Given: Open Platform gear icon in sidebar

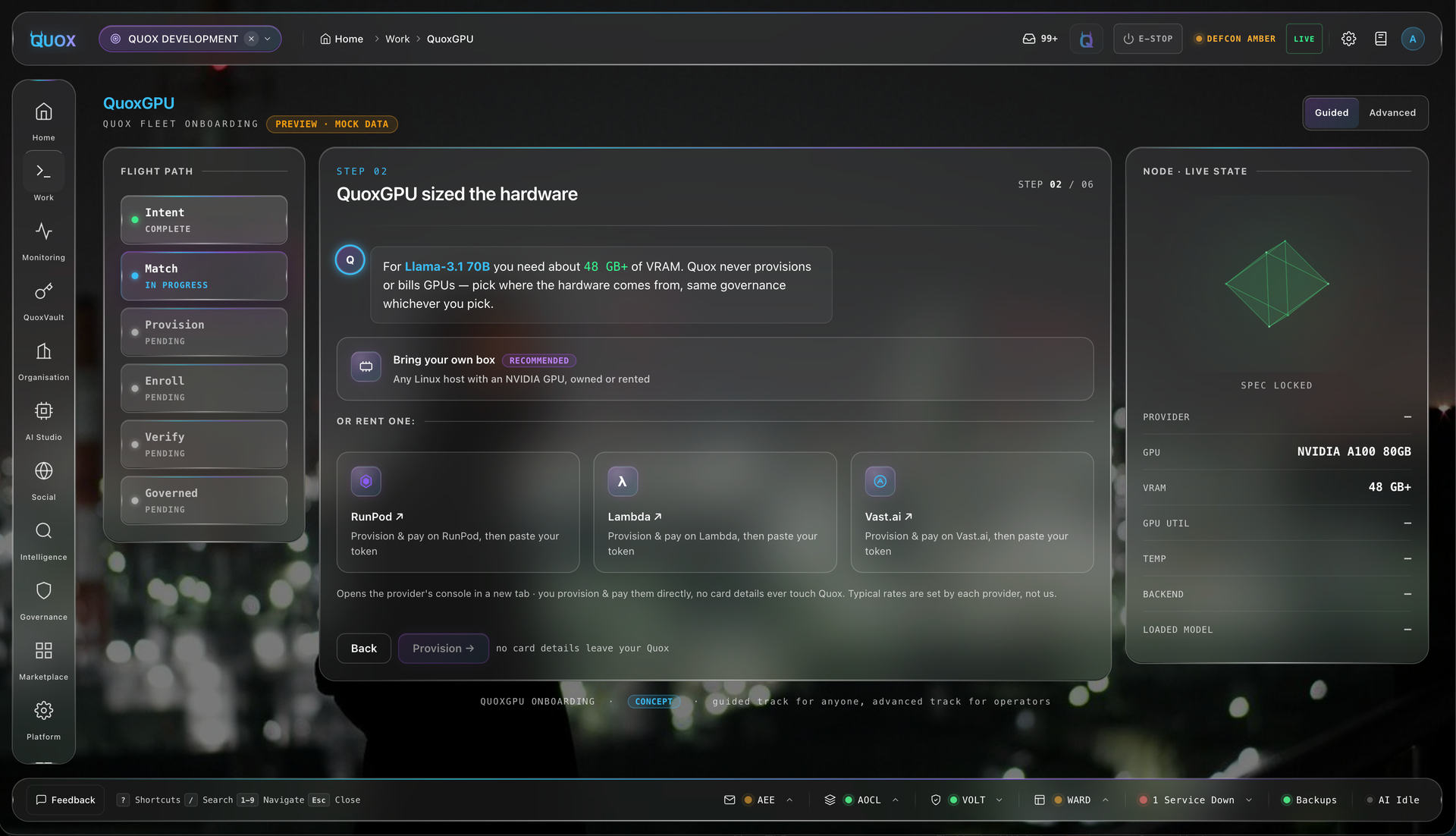Looking at the screenshot, I should click(x=43, y=711).
